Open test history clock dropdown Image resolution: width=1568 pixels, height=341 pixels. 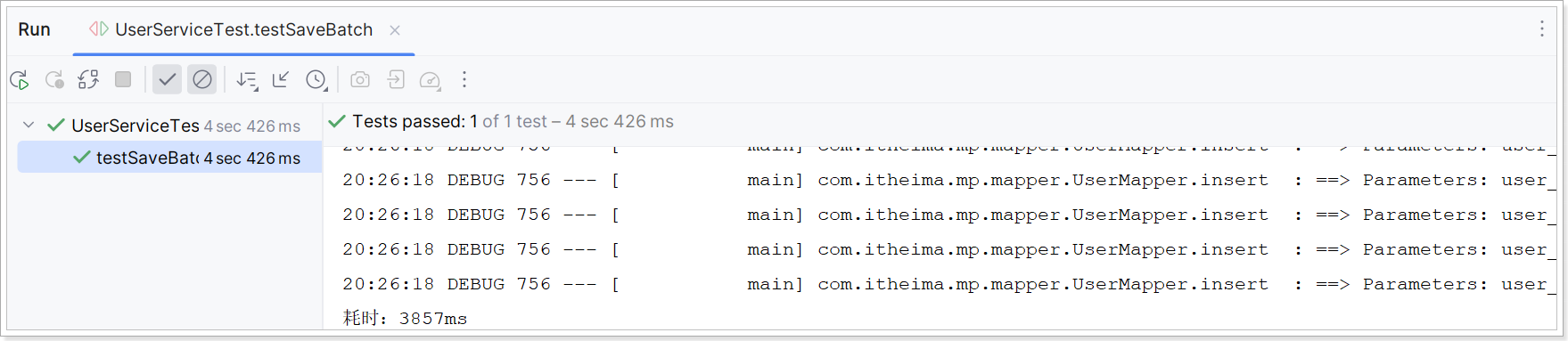316,80
